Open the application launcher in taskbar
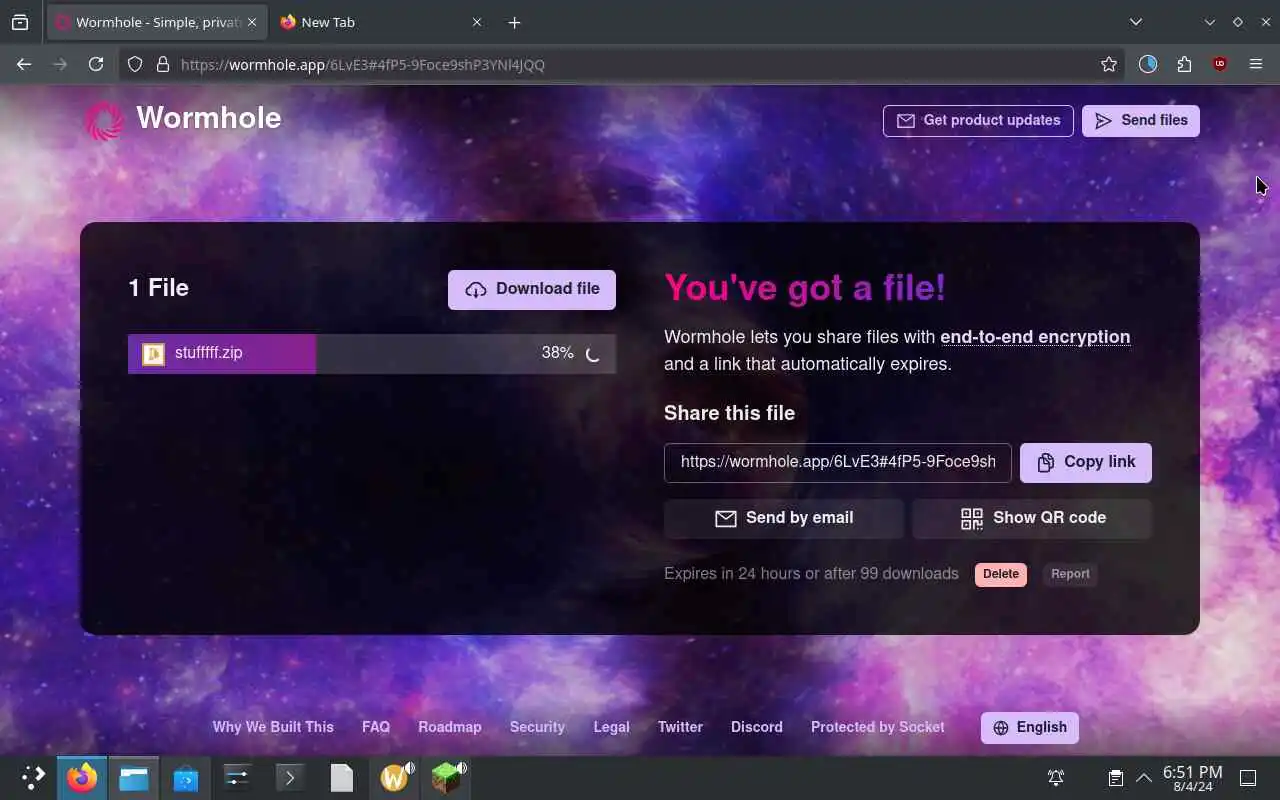The image size is (1280, 800). 32,777
